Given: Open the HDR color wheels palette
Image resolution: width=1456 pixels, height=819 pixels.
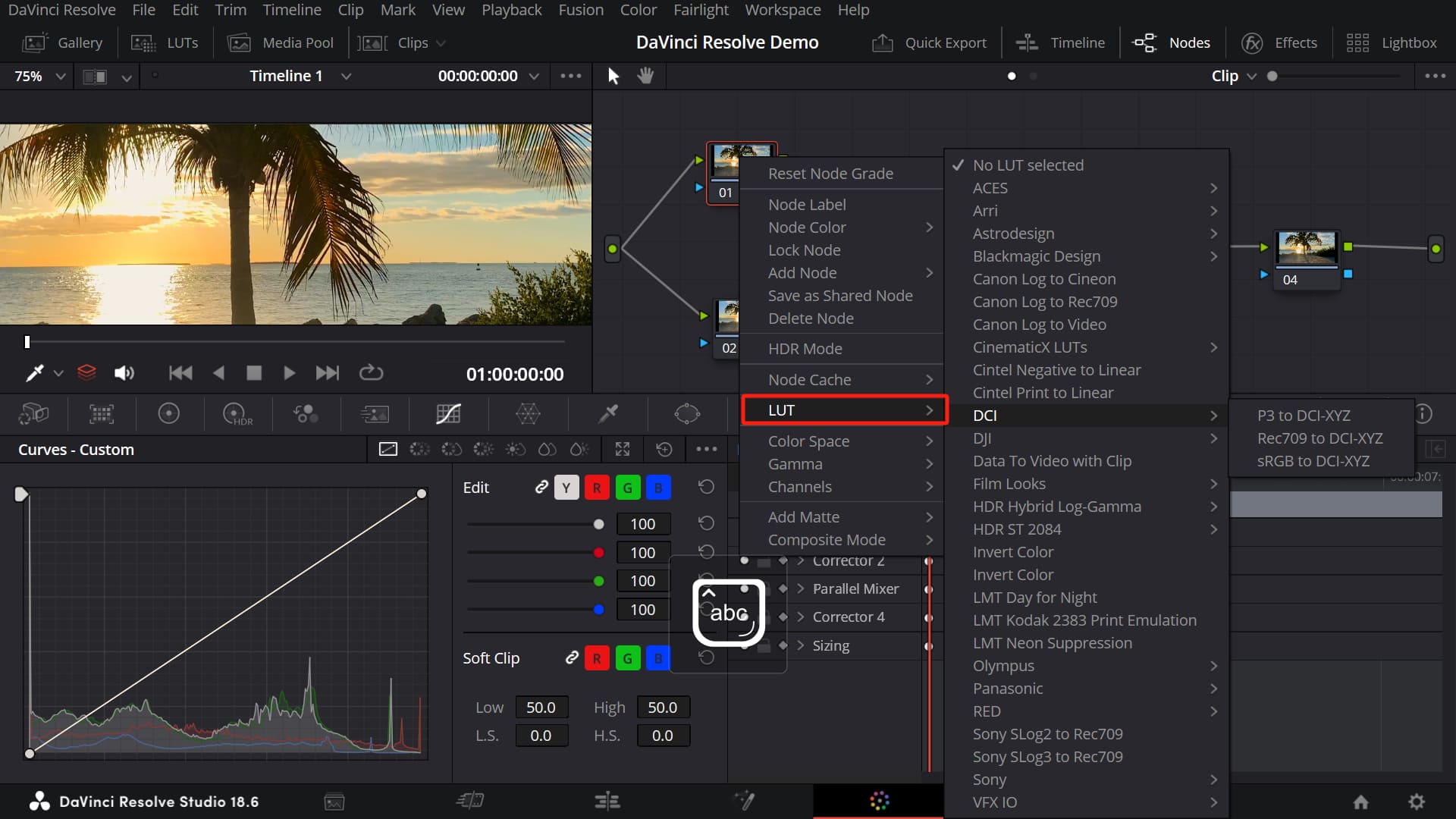Looking at the screenshot, I should [x=237, y=414].
